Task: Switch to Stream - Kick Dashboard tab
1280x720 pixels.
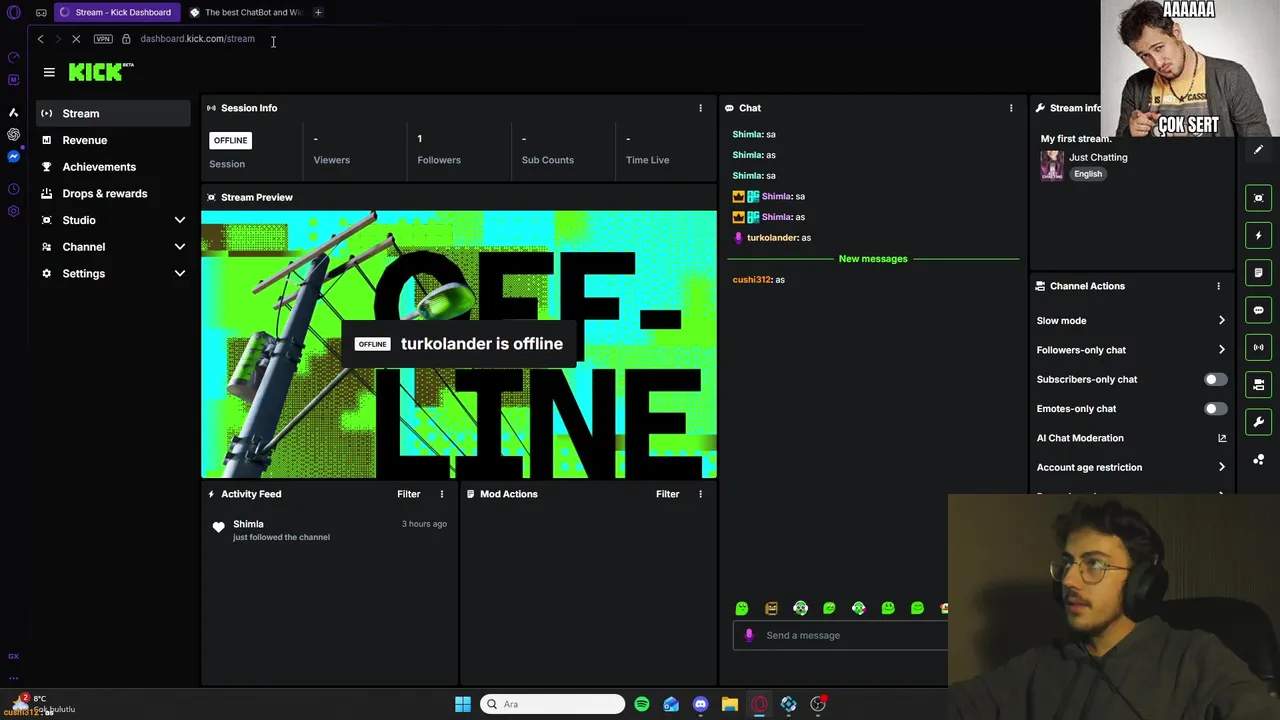Action: coord(115,12)
